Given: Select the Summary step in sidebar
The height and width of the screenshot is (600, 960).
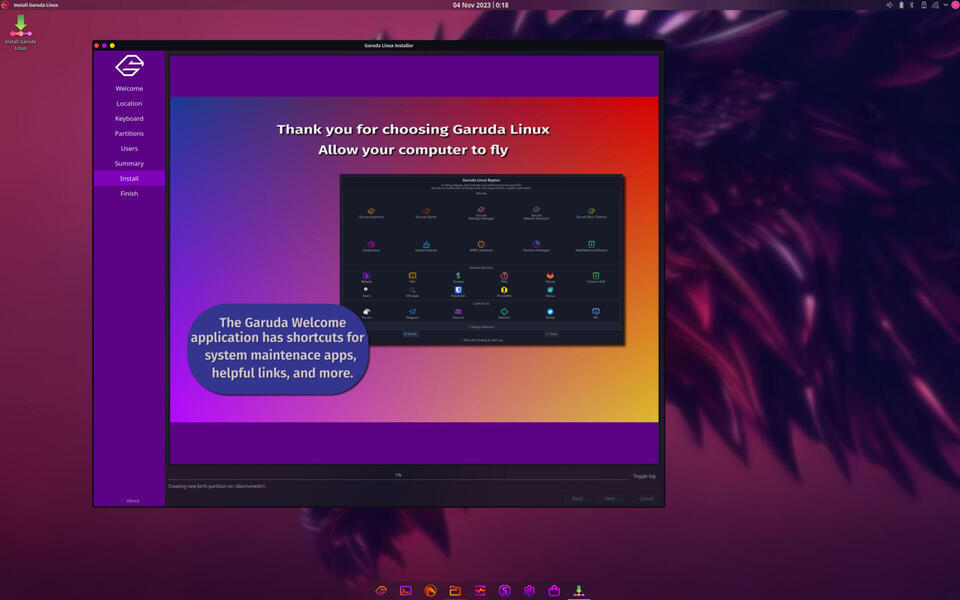Looking at the screenshot, I should click(x=129, y=163).
